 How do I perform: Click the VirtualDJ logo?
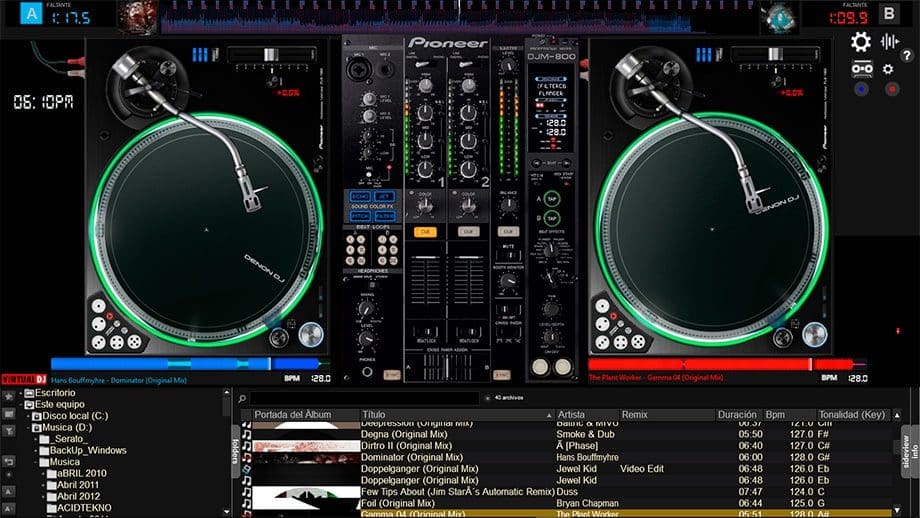[x=24, y=380]
